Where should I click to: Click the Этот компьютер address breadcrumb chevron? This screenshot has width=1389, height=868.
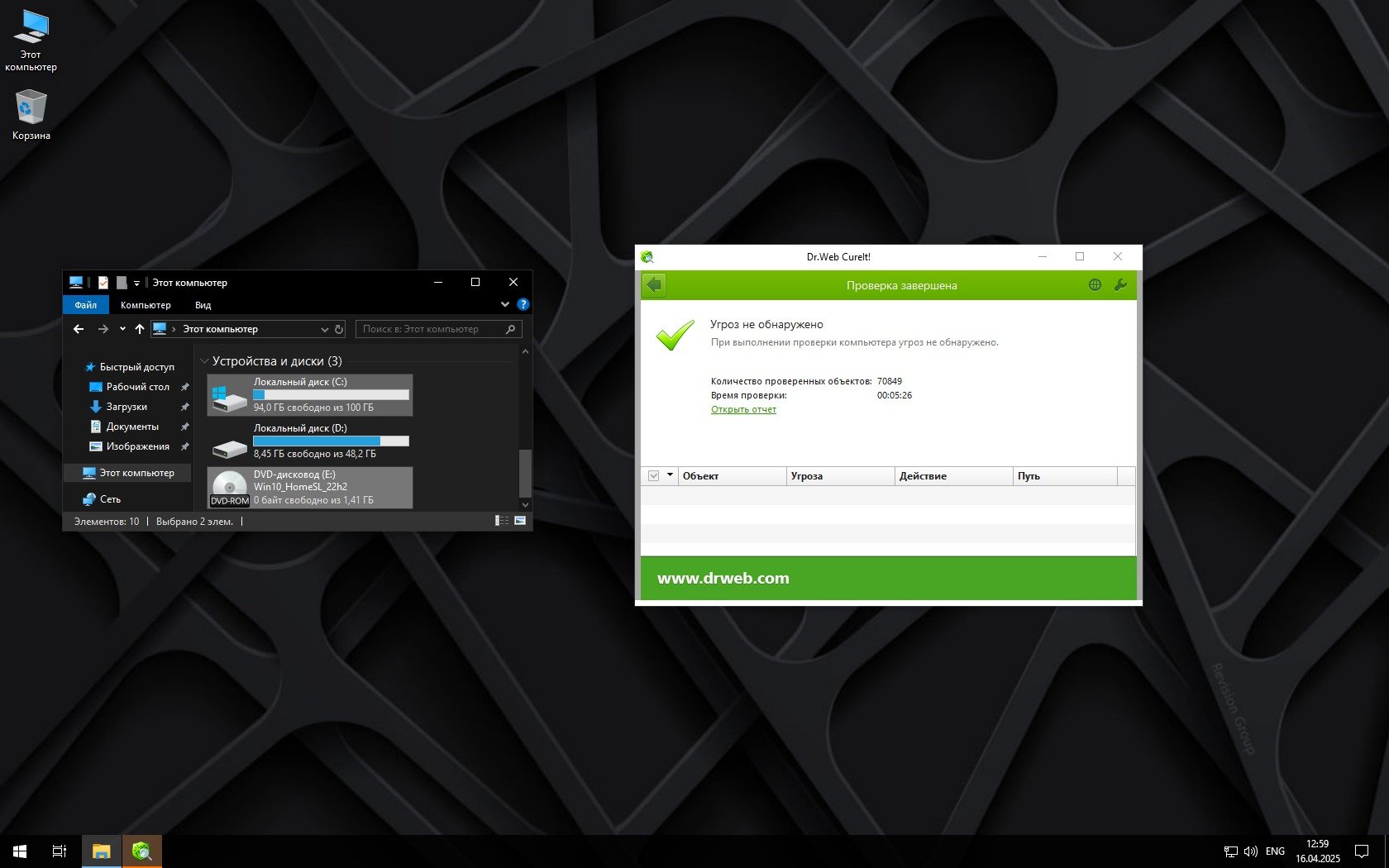[174, 329]
